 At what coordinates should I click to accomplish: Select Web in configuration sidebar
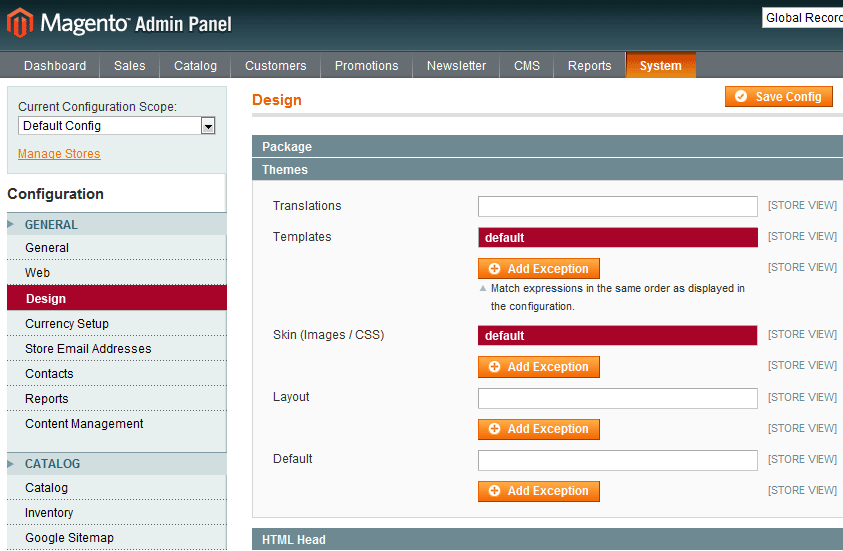tap(117, 273)
